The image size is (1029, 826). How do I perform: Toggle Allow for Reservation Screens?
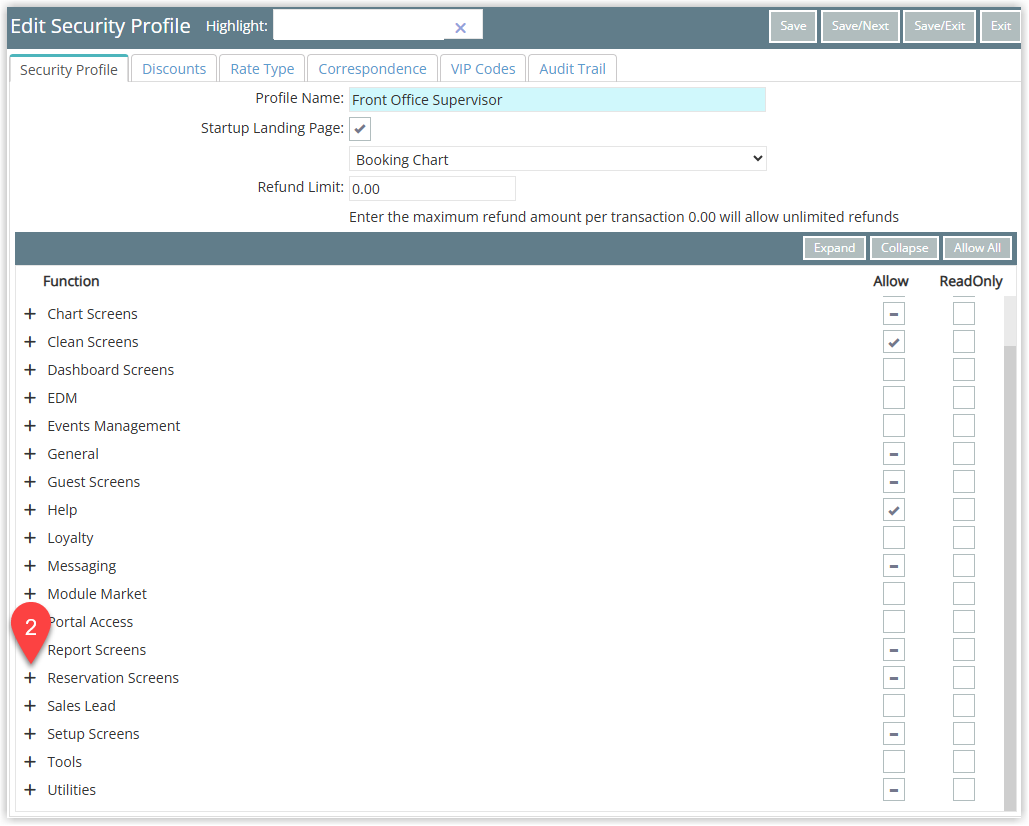tap(894, 678)
